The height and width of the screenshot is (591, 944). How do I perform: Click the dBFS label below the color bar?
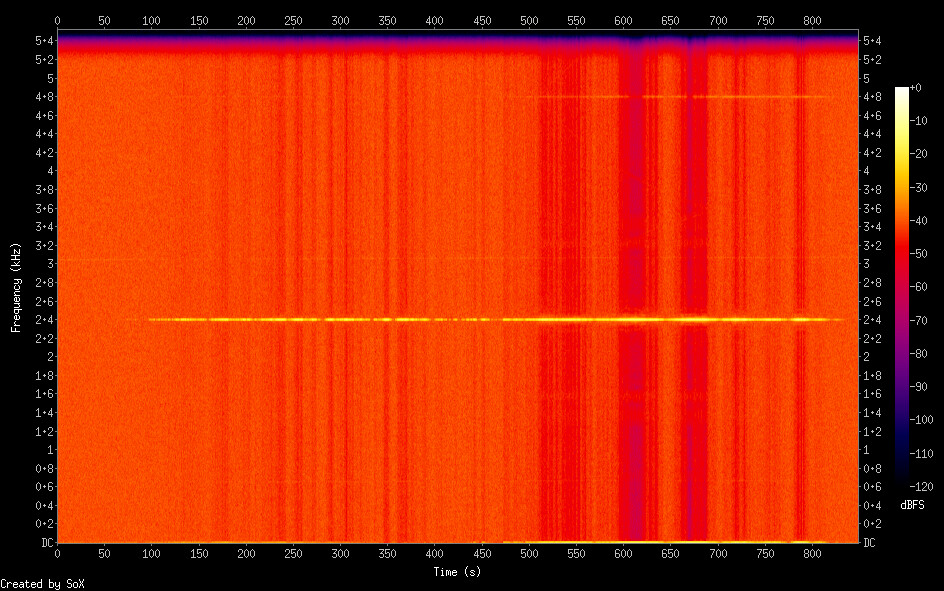[x=911, y=505]
